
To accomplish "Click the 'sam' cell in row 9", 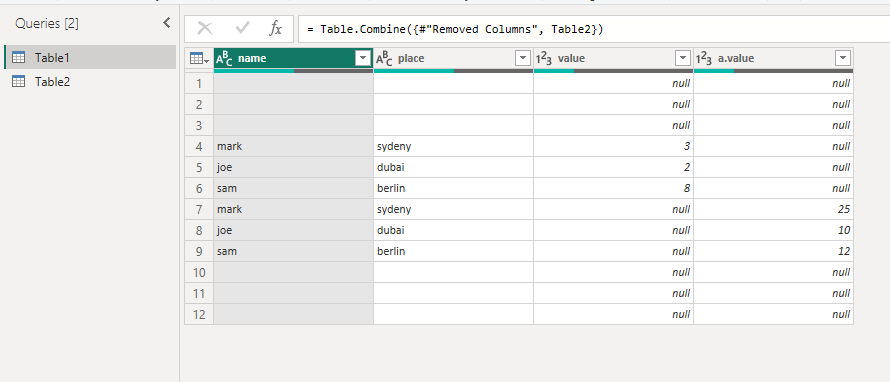I will 293,251.
